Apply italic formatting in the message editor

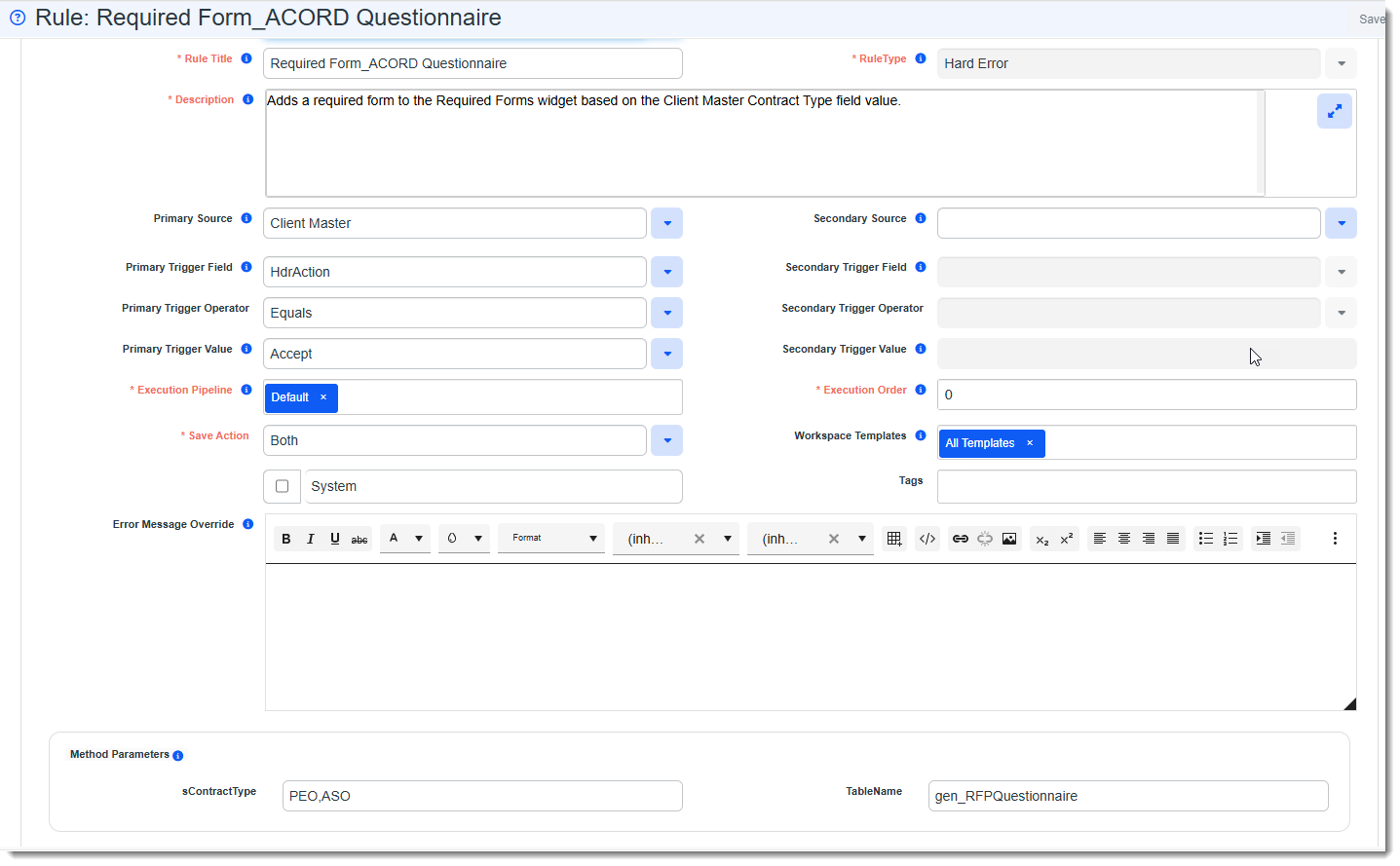tap(310, 538)
